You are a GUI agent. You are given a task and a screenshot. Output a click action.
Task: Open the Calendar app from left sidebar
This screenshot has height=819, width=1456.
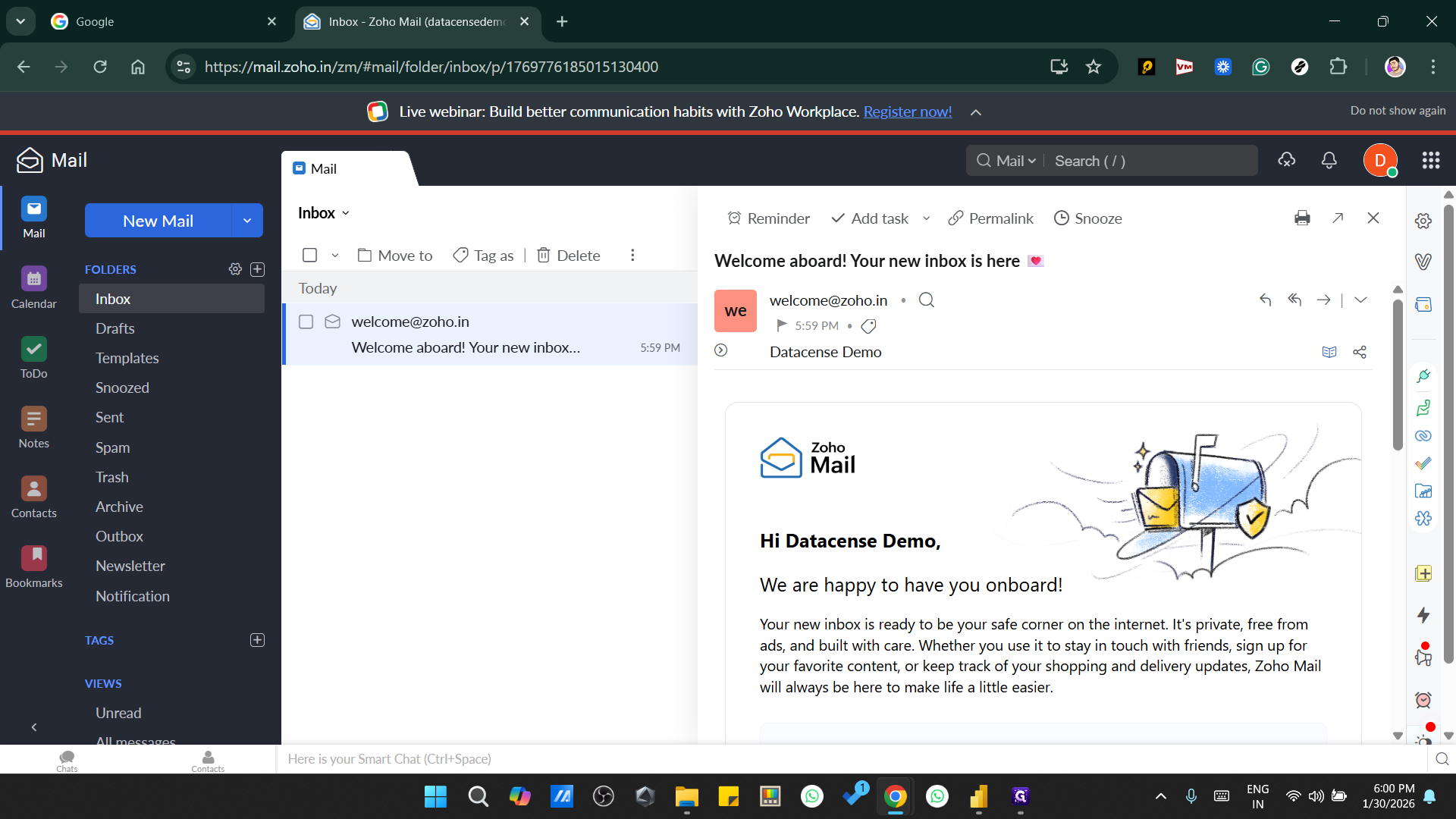[x=33, y=287]
